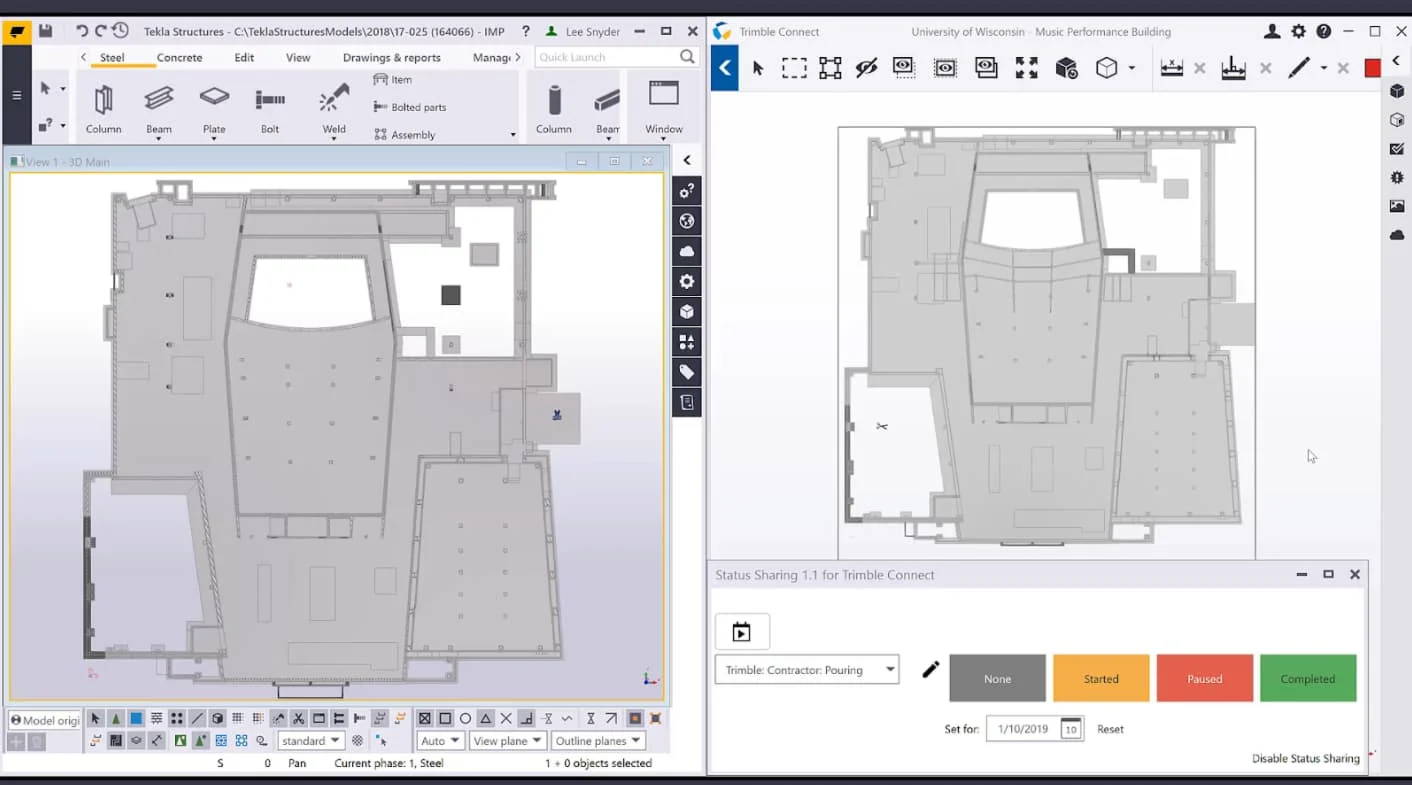This screenshot has width=1412, height=785.
Task: Open the Trimble: Contractor: Pouring dropdown
Action: tap(807, 670)
